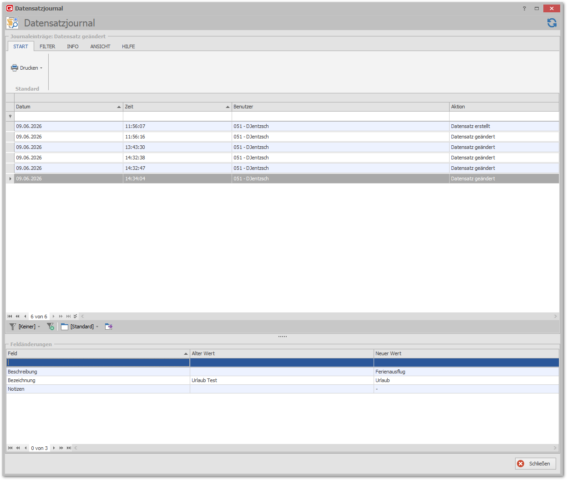Viewport: 567px width, 480px height.
Task: Click the Beschreibung field row
Action: tap(283, 371)
